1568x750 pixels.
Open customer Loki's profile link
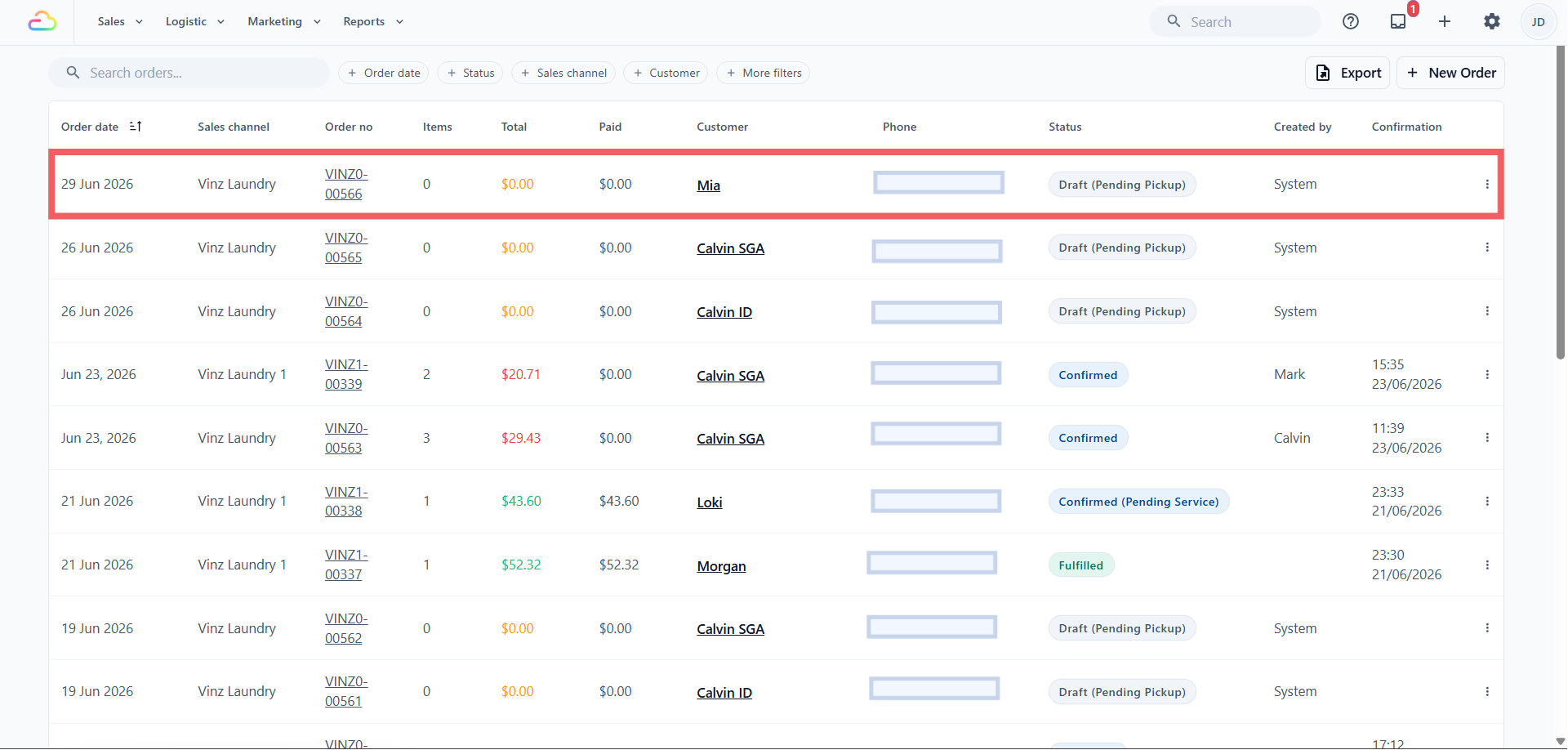coord(710,502)
